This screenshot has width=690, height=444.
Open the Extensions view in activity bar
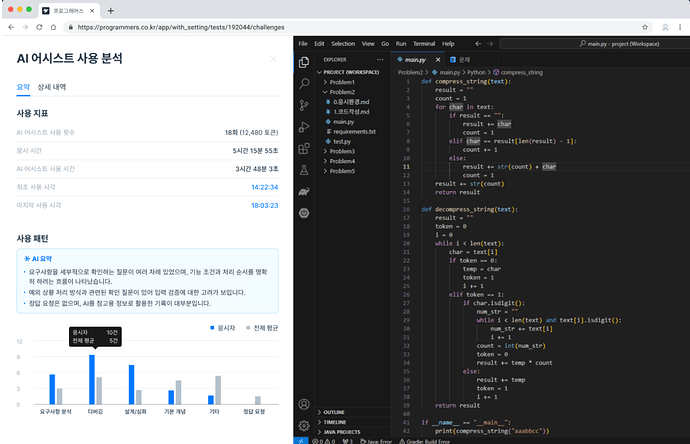pyautogui.click(x=305, y=146)
